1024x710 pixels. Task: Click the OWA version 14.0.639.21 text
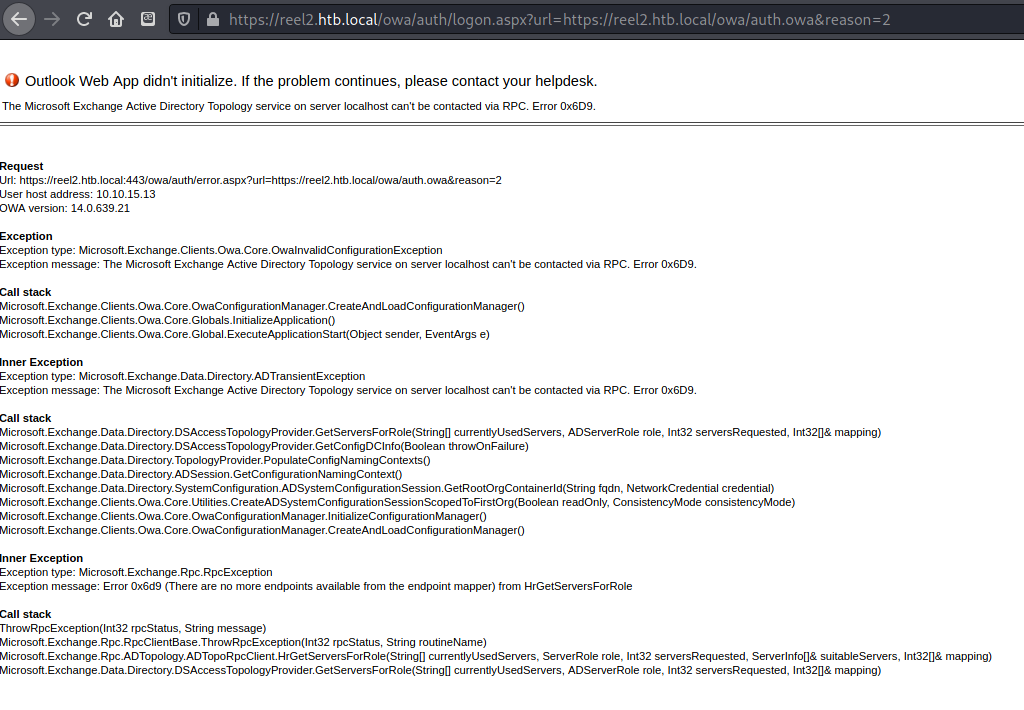[x=65, y=208]
